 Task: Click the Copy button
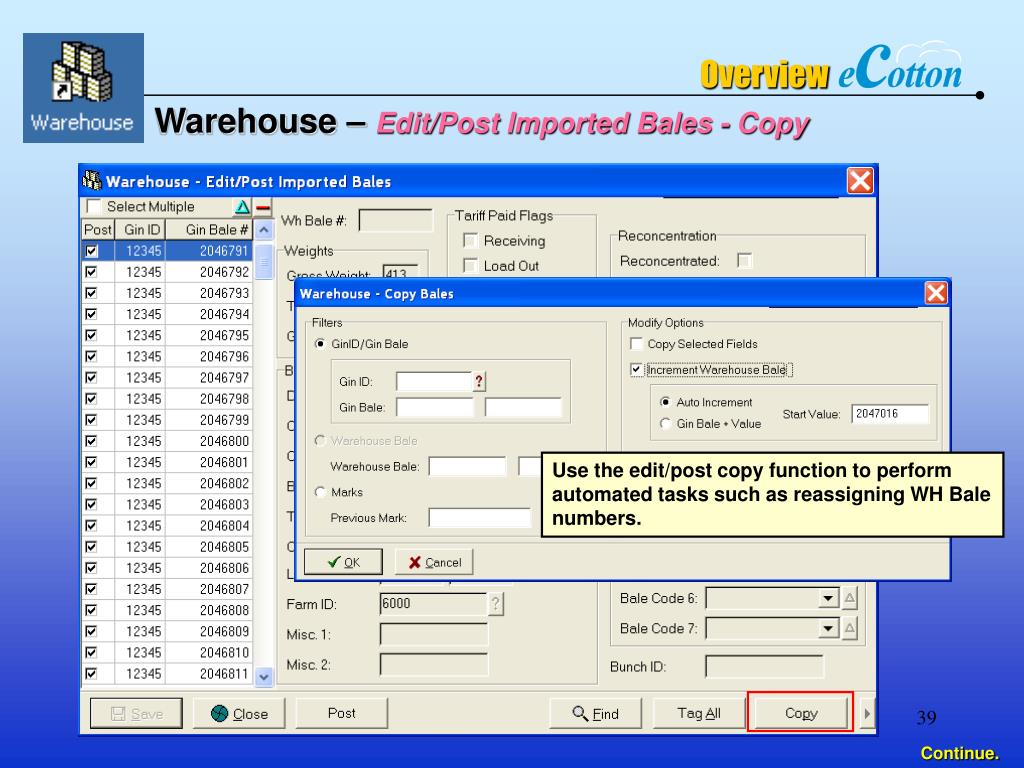point(801,713)
